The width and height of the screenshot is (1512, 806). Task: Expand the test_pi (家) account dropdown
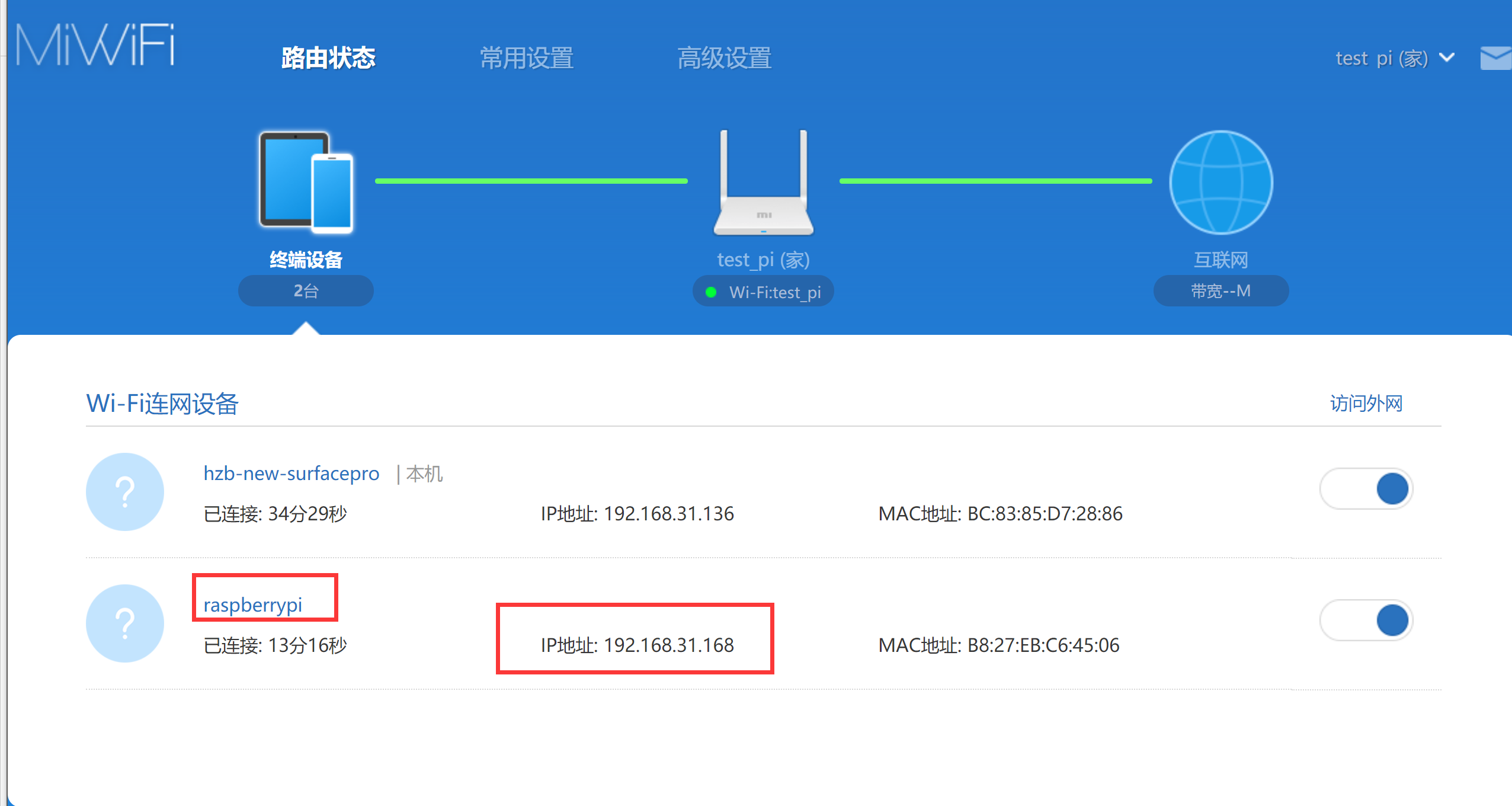[x=1395, y=58]
